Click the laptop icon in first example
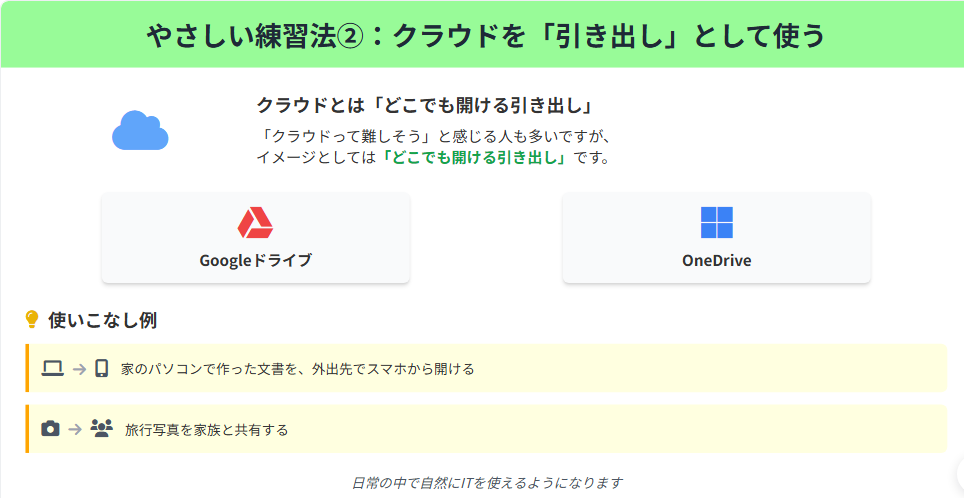This screenshot has width=964, height=498. click(x=52, y=368)
